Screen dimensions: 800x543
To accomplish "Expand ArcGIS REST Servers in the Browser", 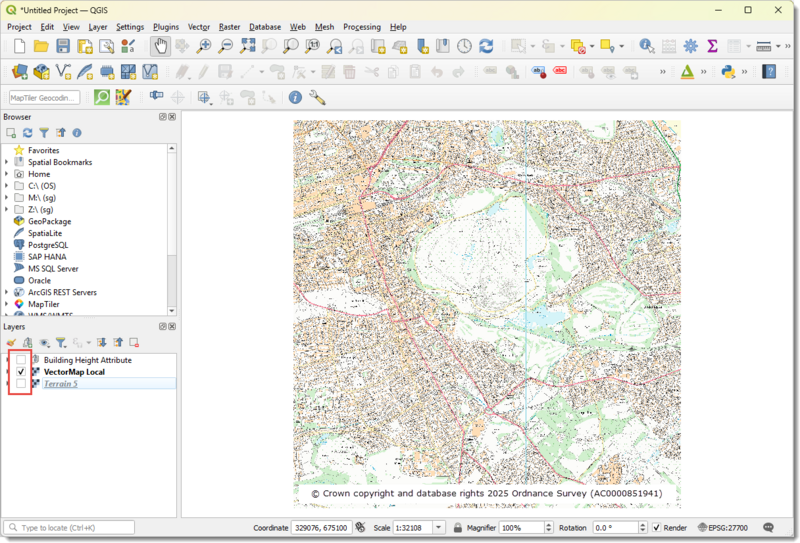I will (x=6, y=292).
